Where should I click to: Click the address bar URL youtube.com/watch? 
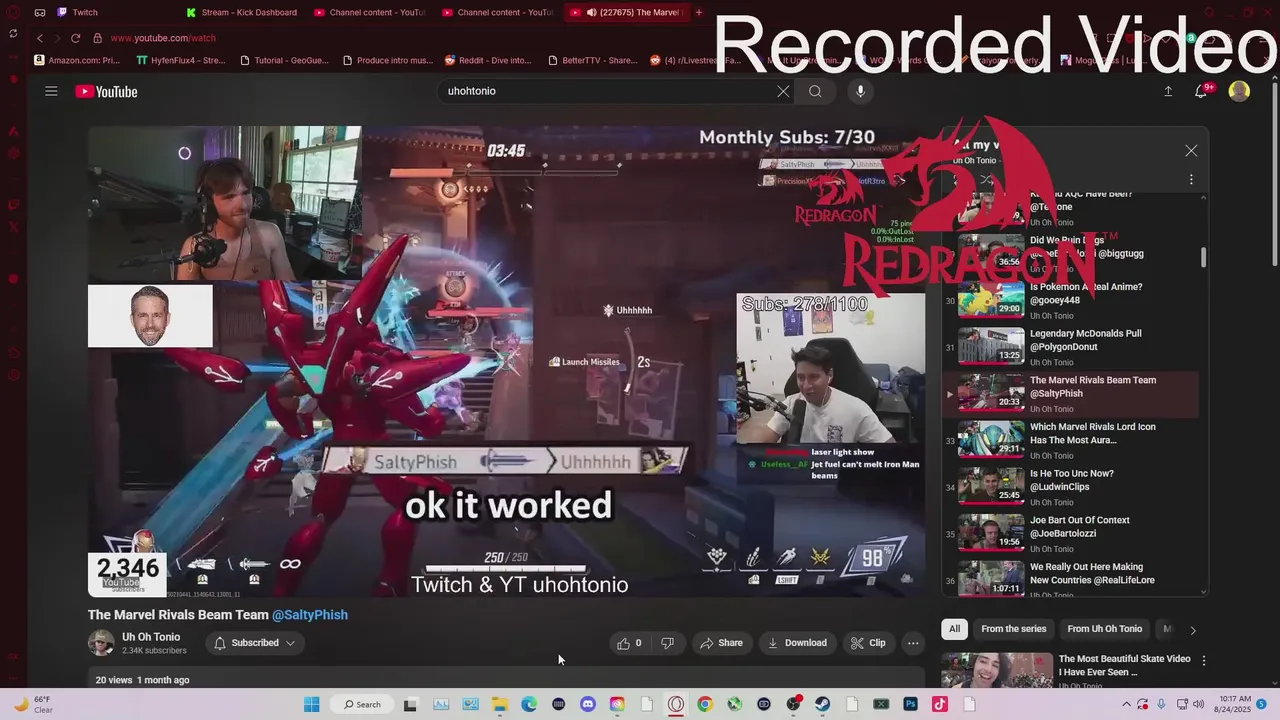(163, 38)
